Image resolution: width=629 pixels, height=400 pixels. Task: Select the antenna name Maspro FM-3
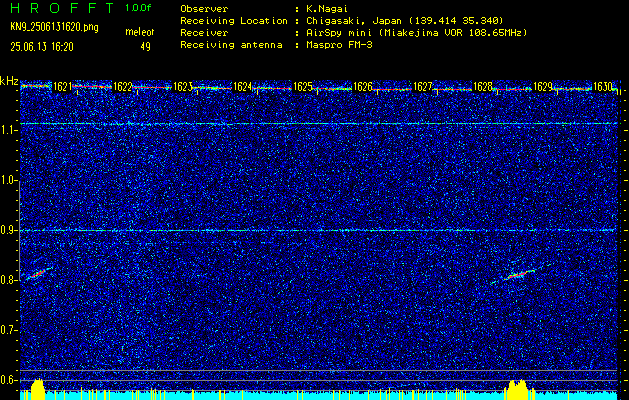[339, 45]
